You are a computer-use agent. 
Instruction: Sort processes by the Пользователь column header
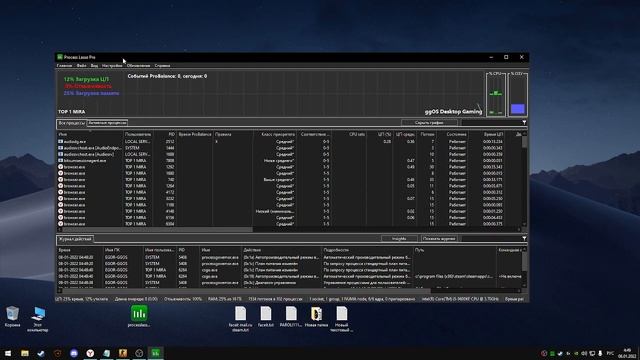click(x=138, y=134)
